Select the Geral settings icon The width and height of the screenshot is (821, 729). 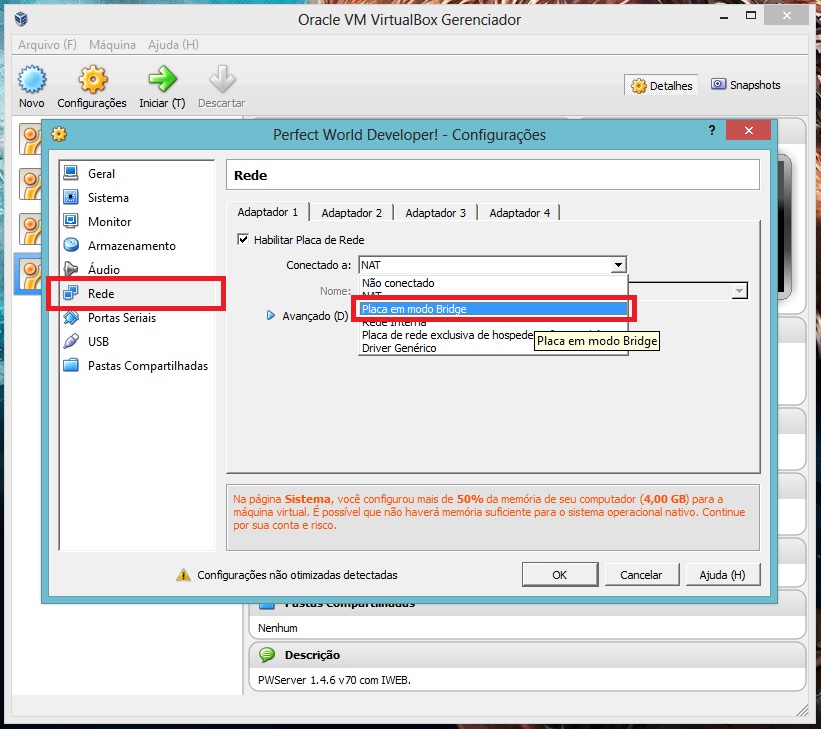(71, 173)
